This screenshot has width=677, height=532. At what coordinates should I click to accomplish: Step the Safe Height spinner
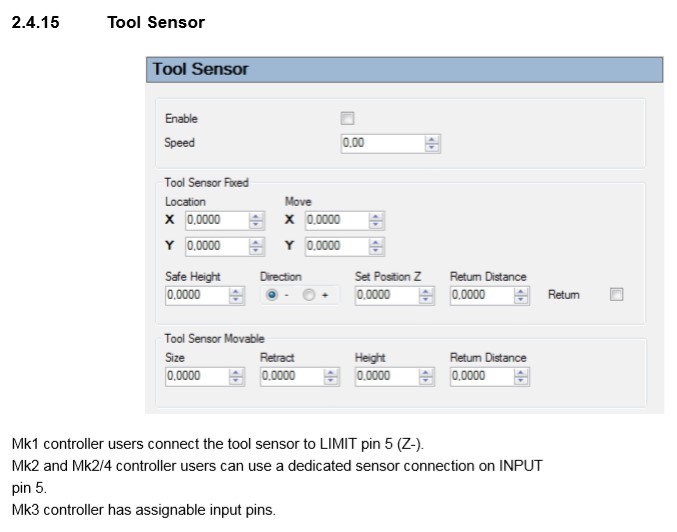[x=237, y=295]
